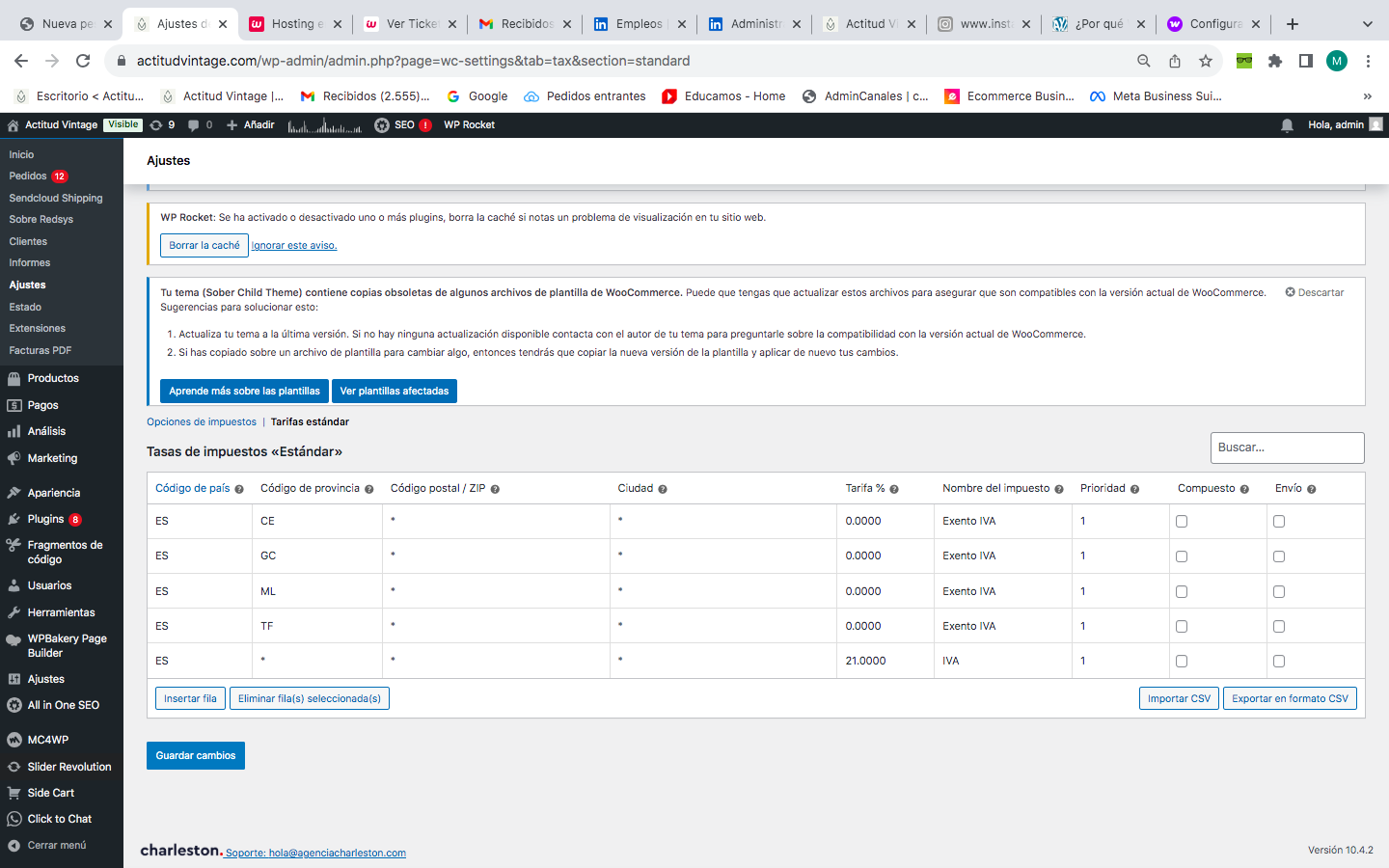The image size is (1389, 868).
Task: Bookmark page with the star icon
Action: (x=1206, y=61)
